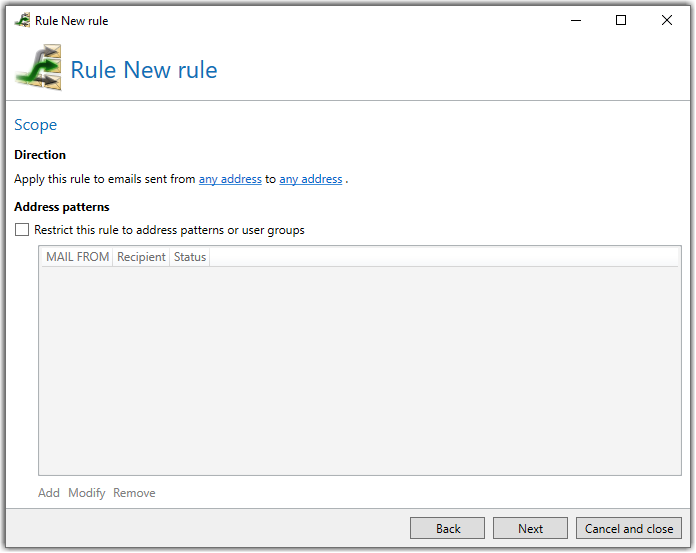Open the sender 'any address' link

[x=230, y=179]
